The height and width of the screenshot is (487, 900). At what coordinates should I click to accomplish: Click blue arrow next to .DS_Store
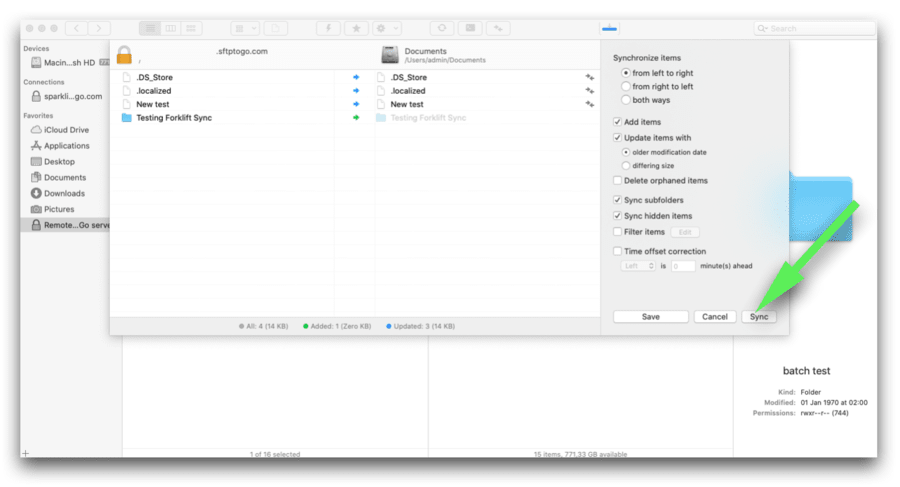click(356, 77)
